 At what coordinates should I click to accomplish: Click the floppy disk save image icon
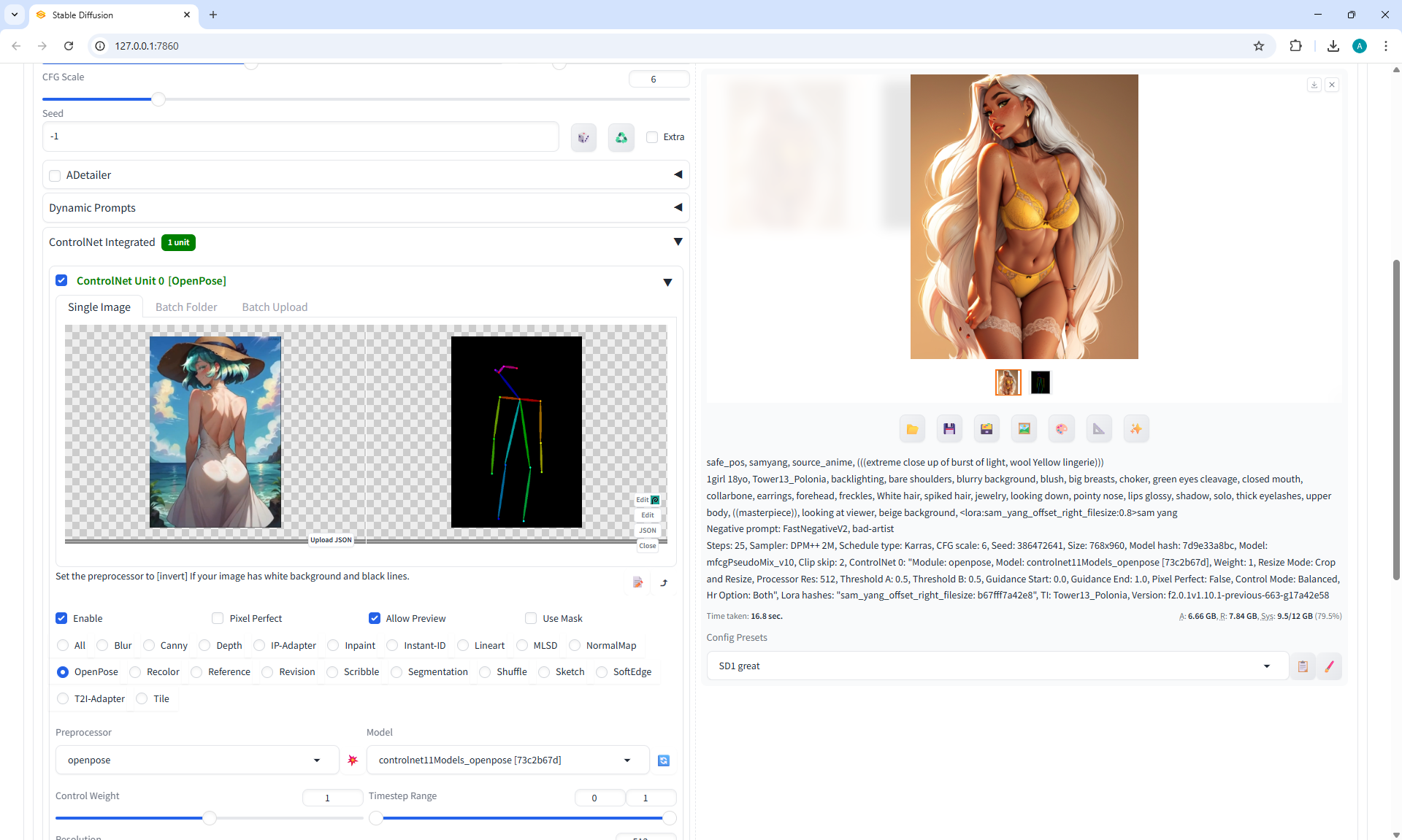point(949,429)
